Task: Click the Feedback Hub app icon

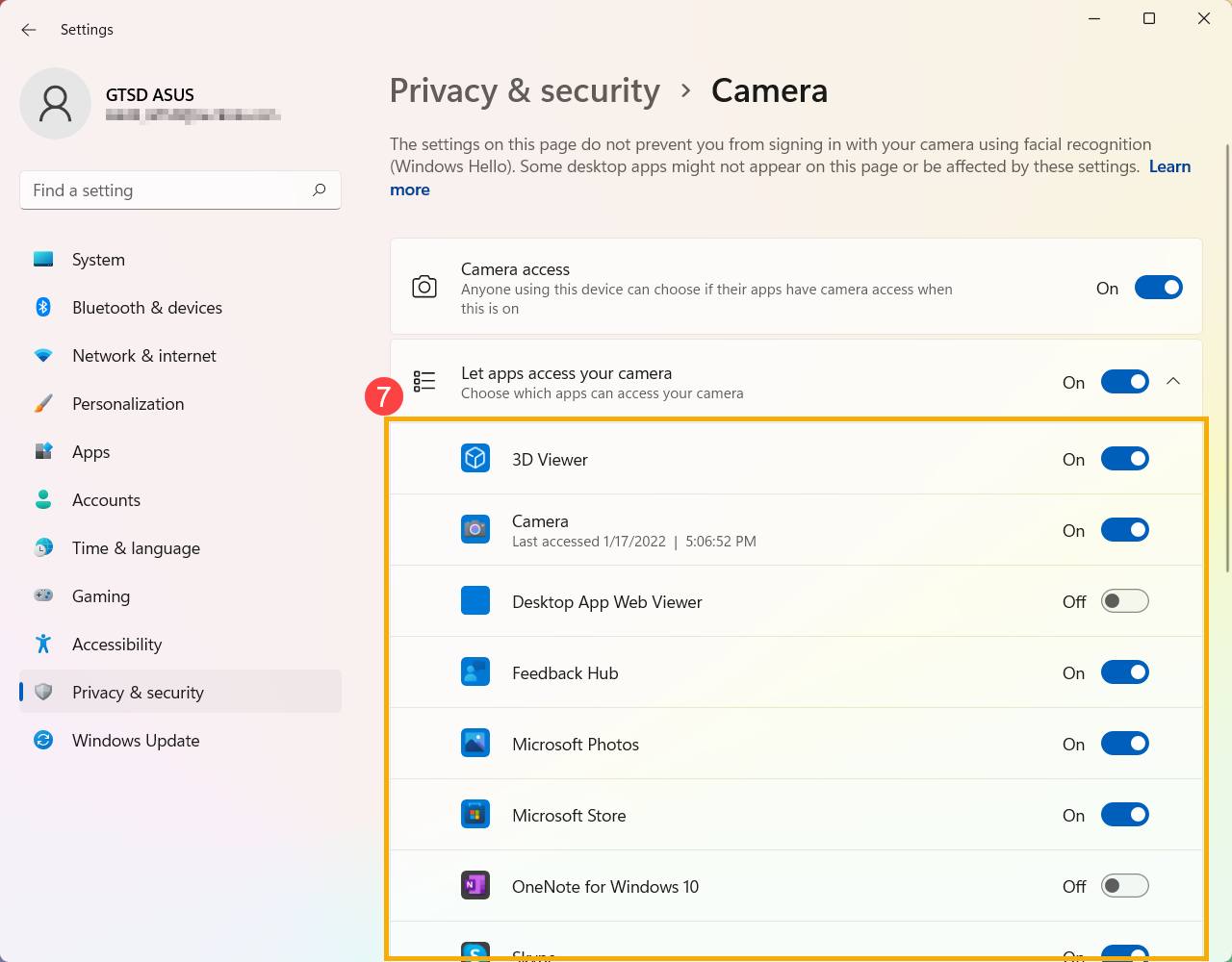Action: (x=475, y=672)
